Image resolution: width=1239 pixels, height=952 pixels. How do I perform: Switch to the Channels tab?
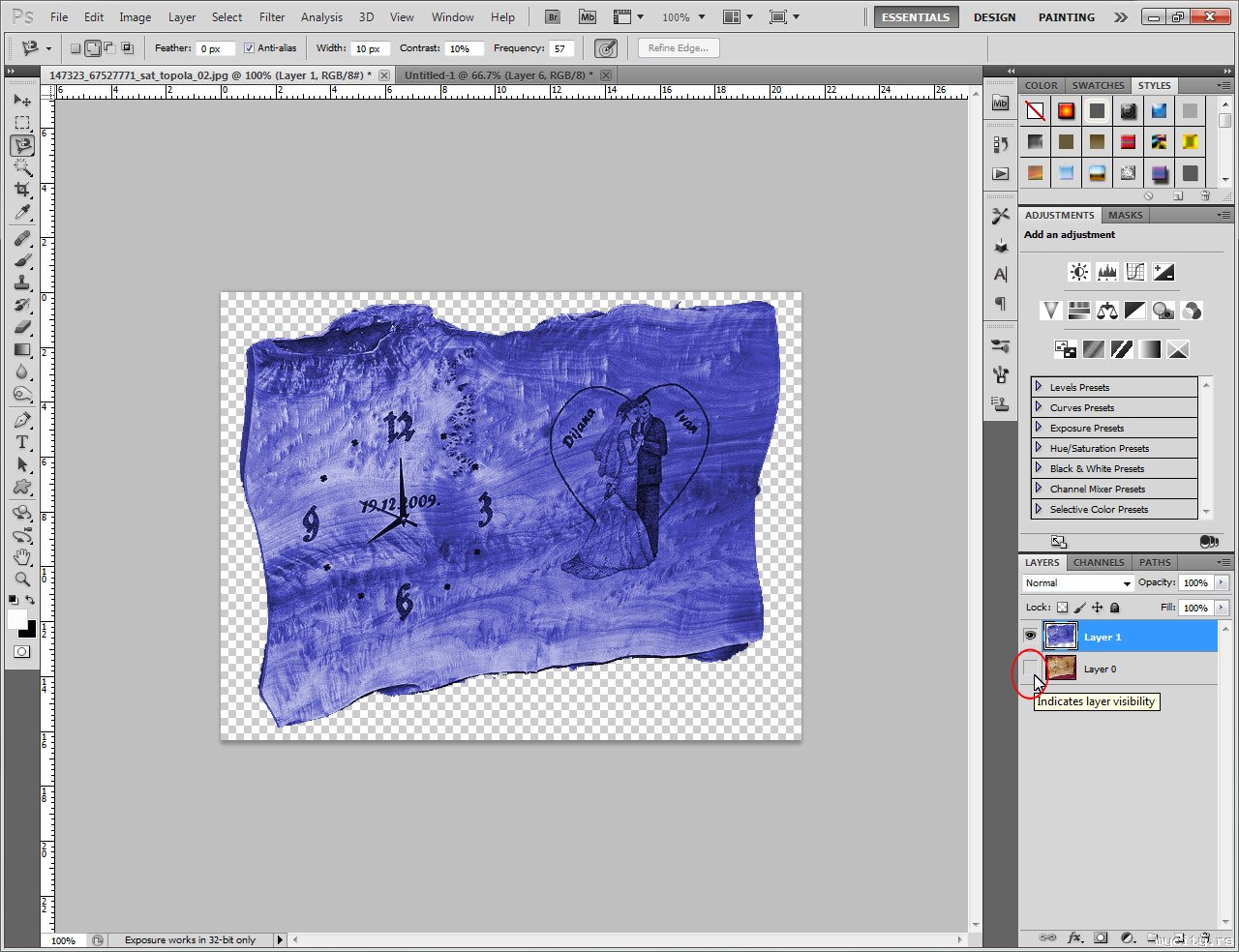1098,562
